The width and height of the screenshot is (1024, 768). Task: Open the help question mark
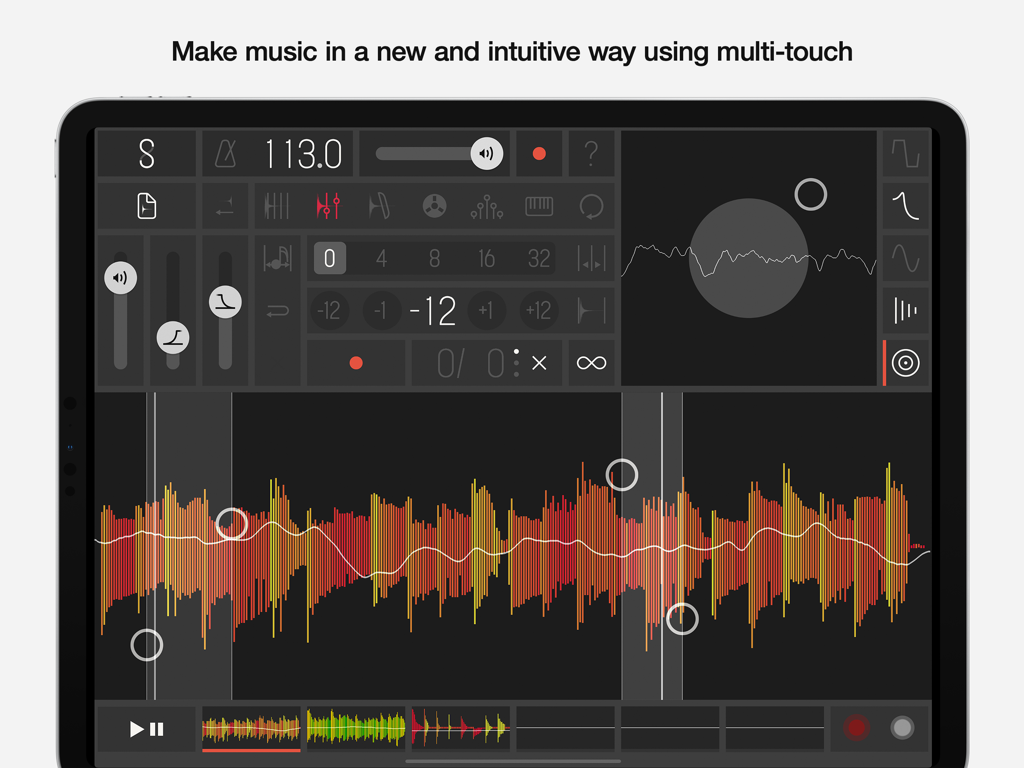(591, 154)
